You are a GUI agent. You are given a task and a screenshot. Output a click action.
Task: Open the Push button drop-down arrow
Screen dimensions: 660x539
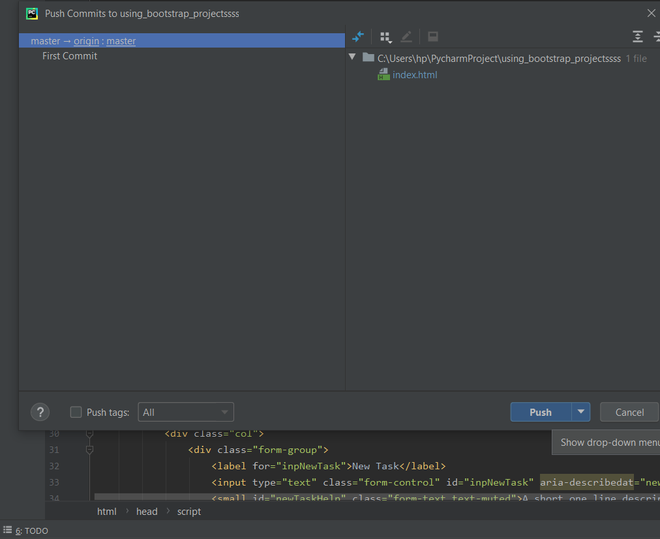click(581, 412)
